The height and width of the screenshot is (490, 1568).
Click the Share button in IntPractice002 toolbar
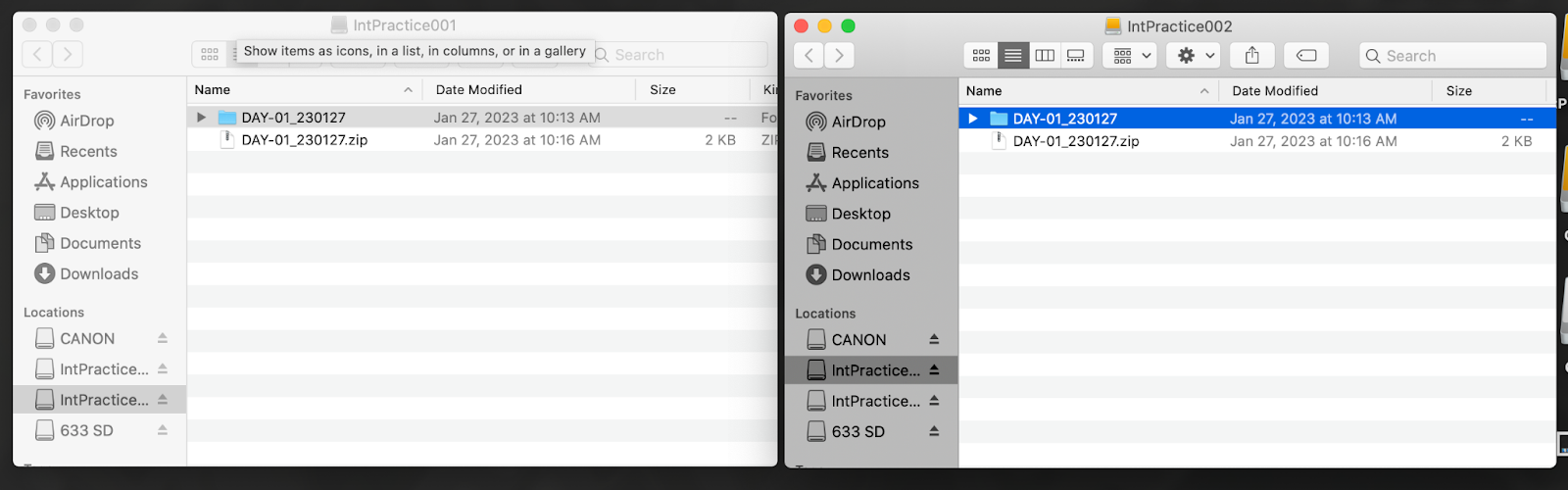(1252, 56)
